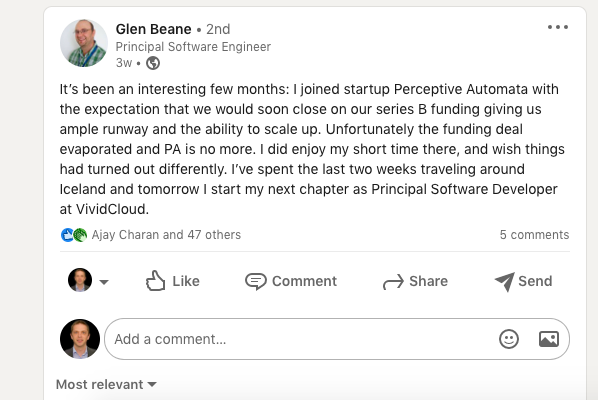The image size is (598, 400).
Task: Open Glen Beane's profile name link
Action: (153, 29)
